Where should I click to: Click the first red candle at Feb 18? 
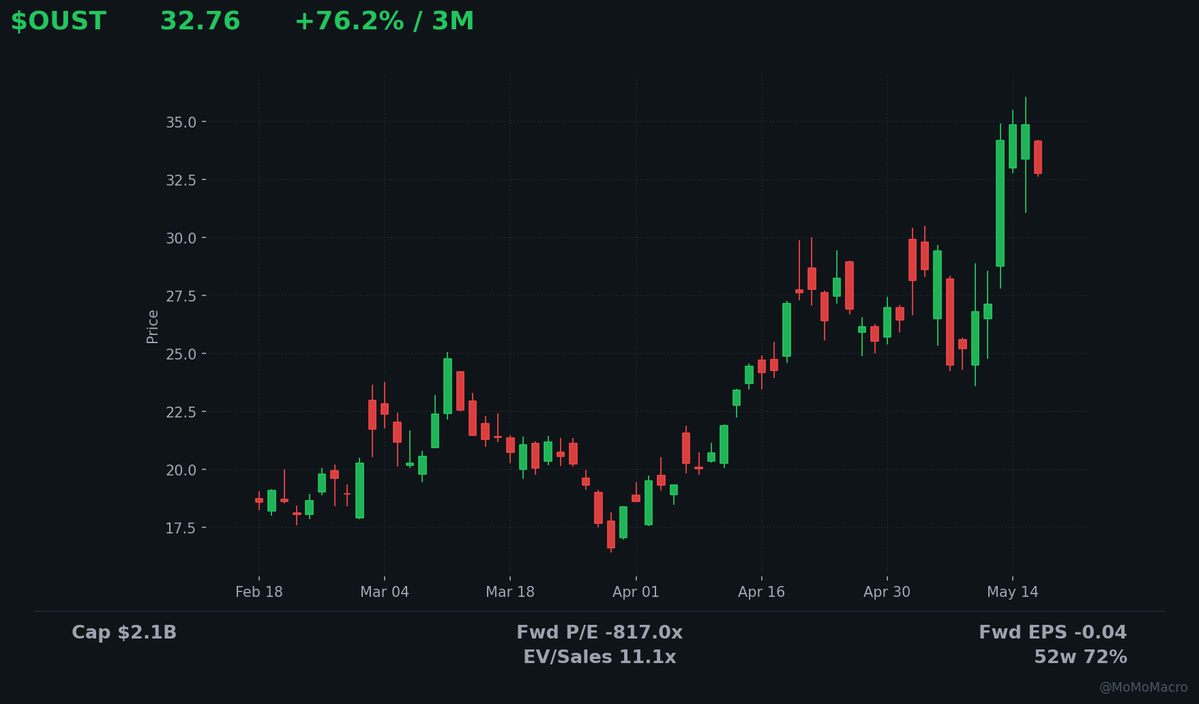(x=259, y=501)
